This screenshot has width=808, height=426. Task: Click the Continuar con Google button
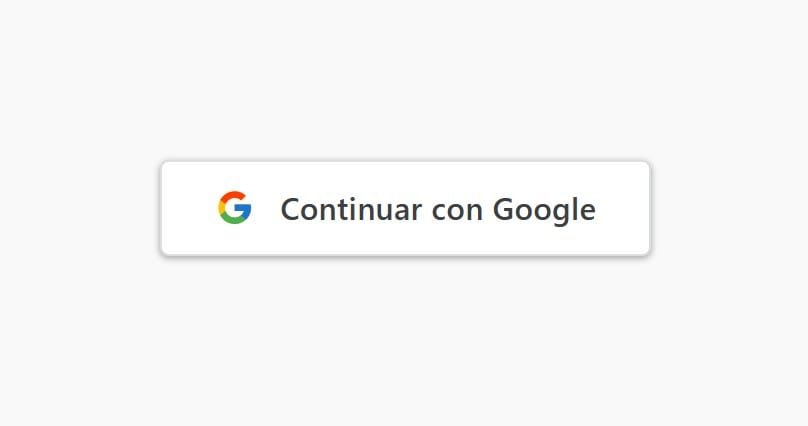coord(406,208)
